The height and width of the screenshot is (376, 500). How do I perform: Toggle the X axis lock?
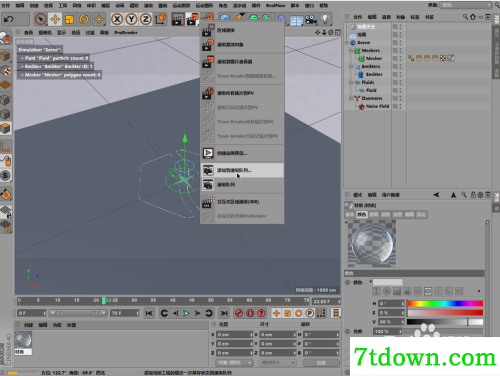[117, 19]
